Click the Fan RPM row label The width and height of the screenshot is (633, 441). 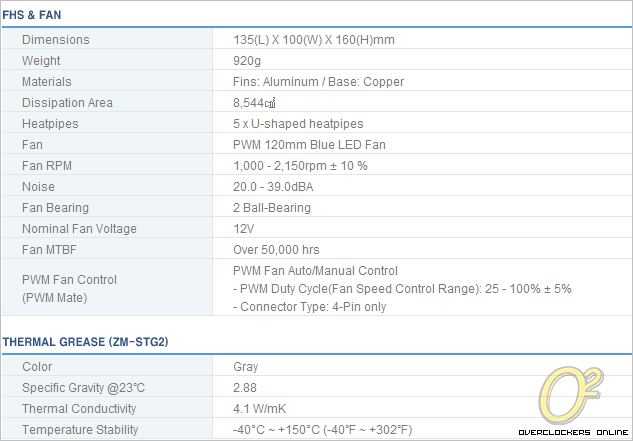click(x=49, y=166)
